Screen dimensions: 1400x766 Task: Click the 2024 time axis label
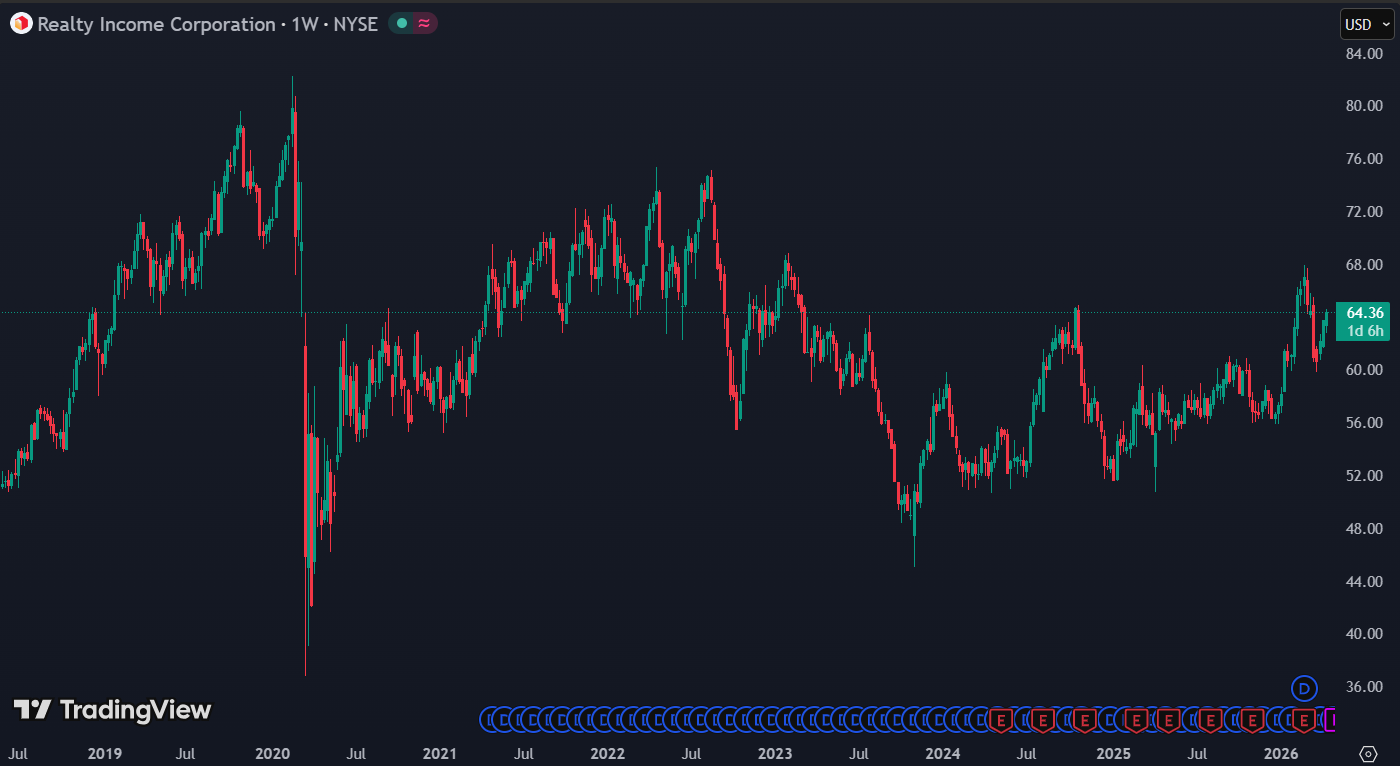tap(943, 753)
